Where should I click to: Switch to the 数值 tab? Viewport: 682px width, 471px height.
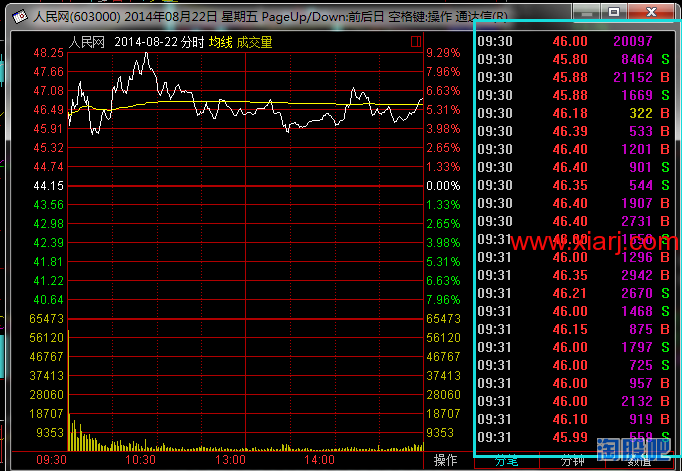pyautogui.click(x=639, y=461)
